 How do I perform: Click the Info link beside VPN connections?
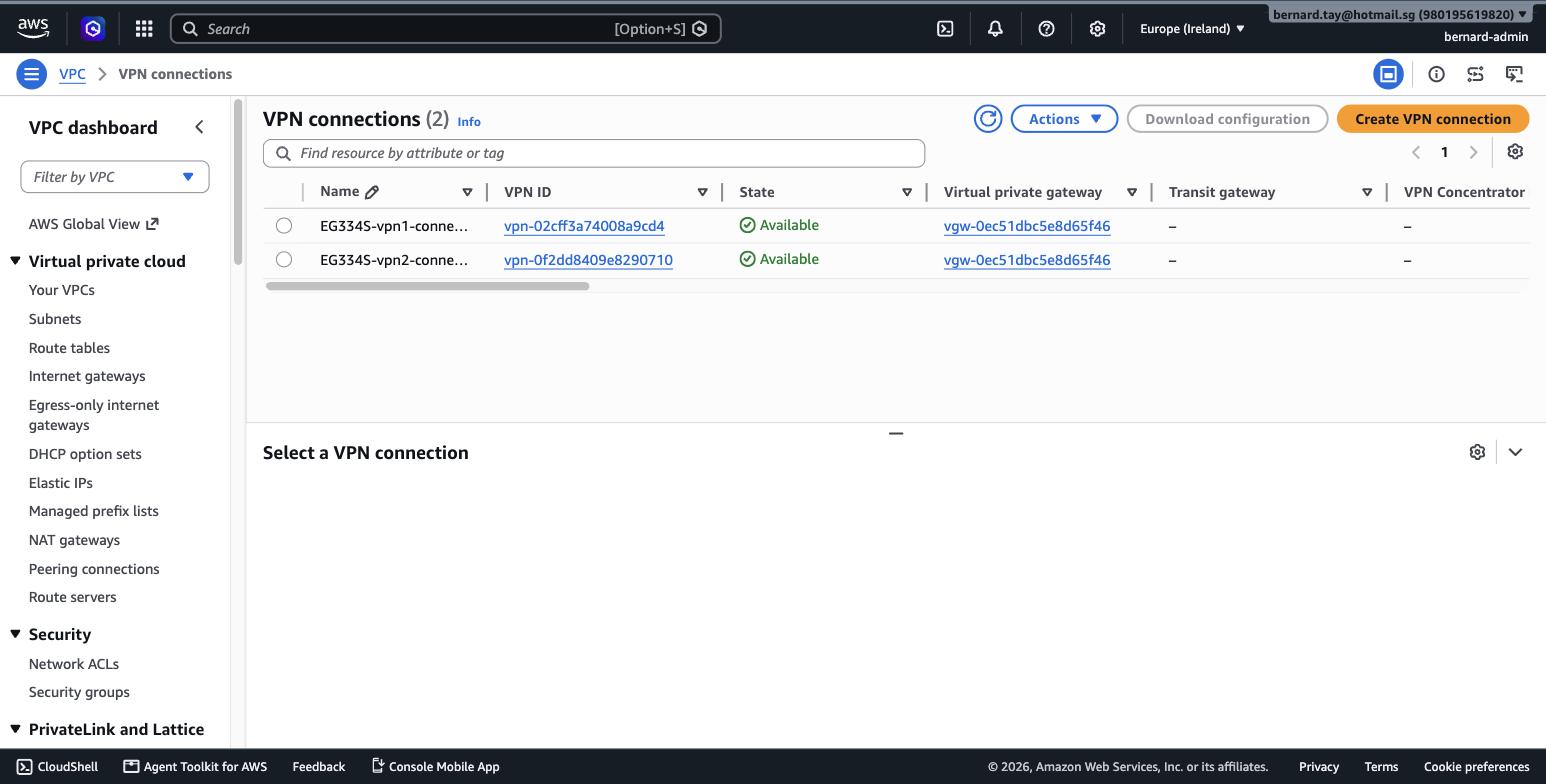pos(469,121)
